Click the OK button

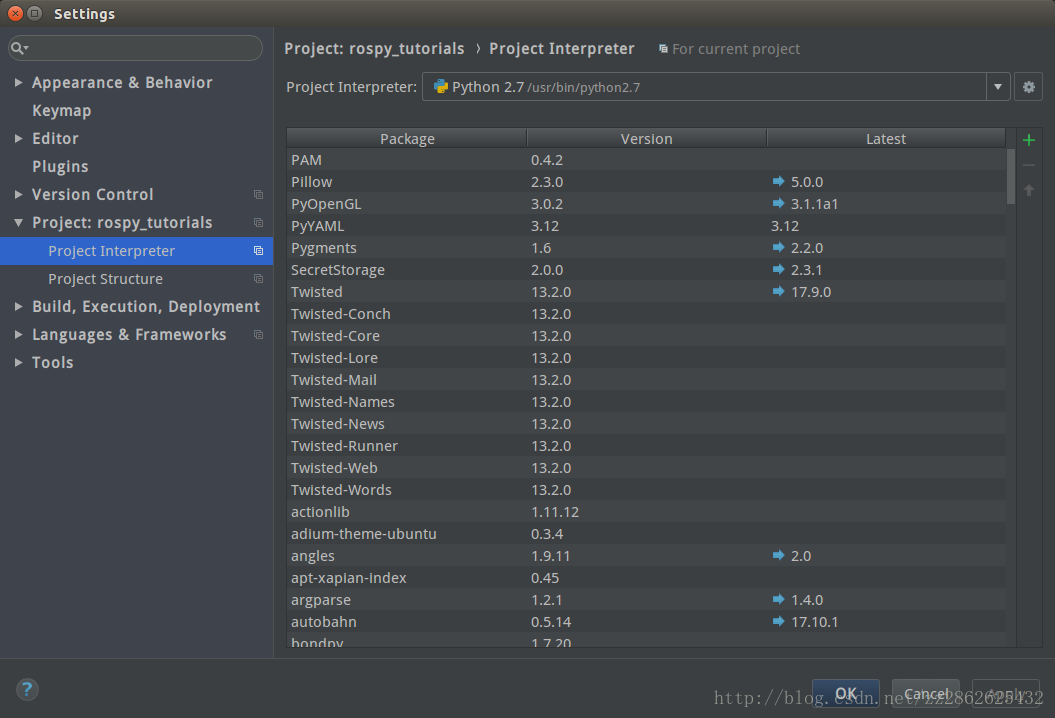pyautogui.click(x=846, y=693)
